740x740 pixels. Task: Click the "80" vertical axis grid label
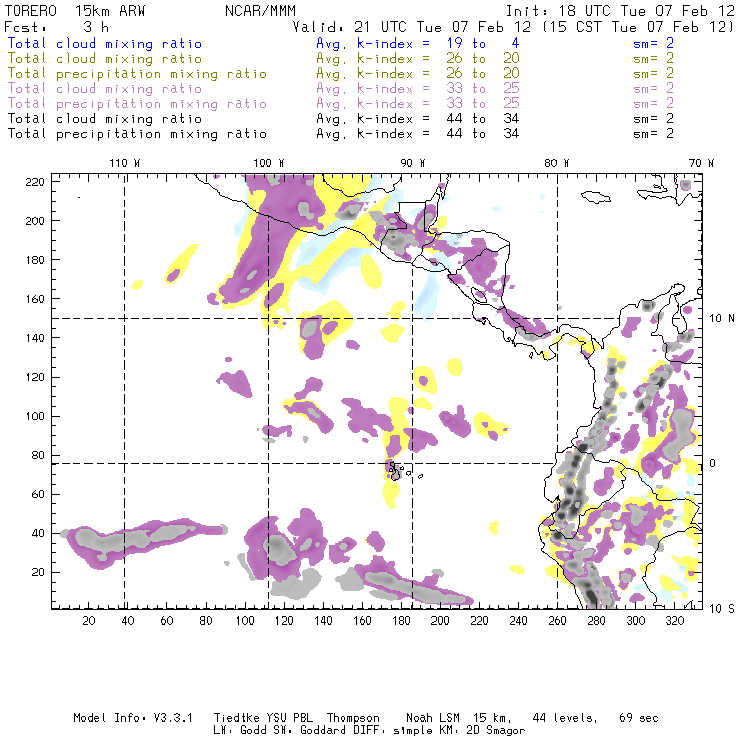coord(38,455)
